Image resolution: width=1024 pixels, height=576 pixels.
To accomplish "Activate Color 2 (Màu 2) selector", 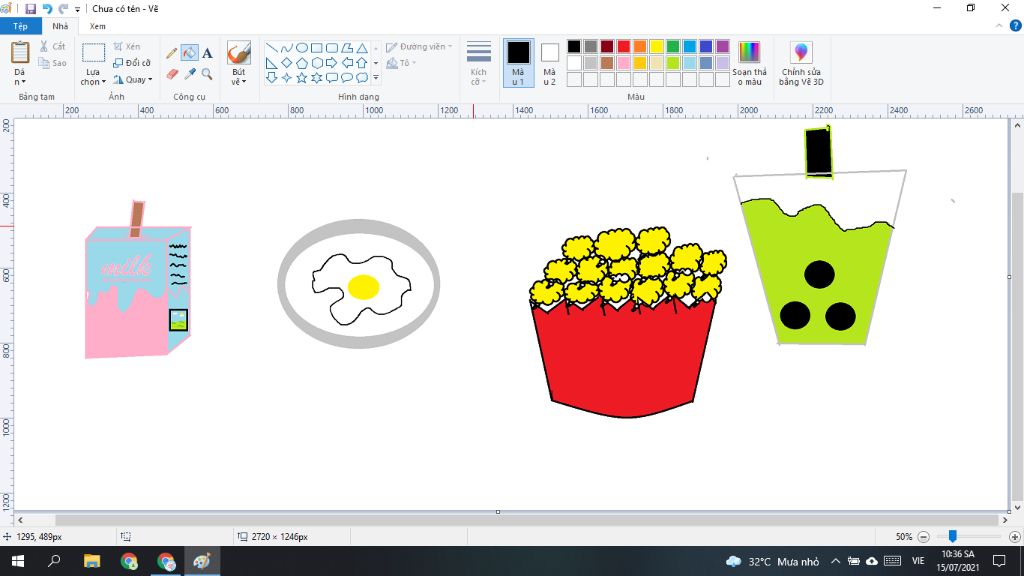I will (x=549, y=63).
